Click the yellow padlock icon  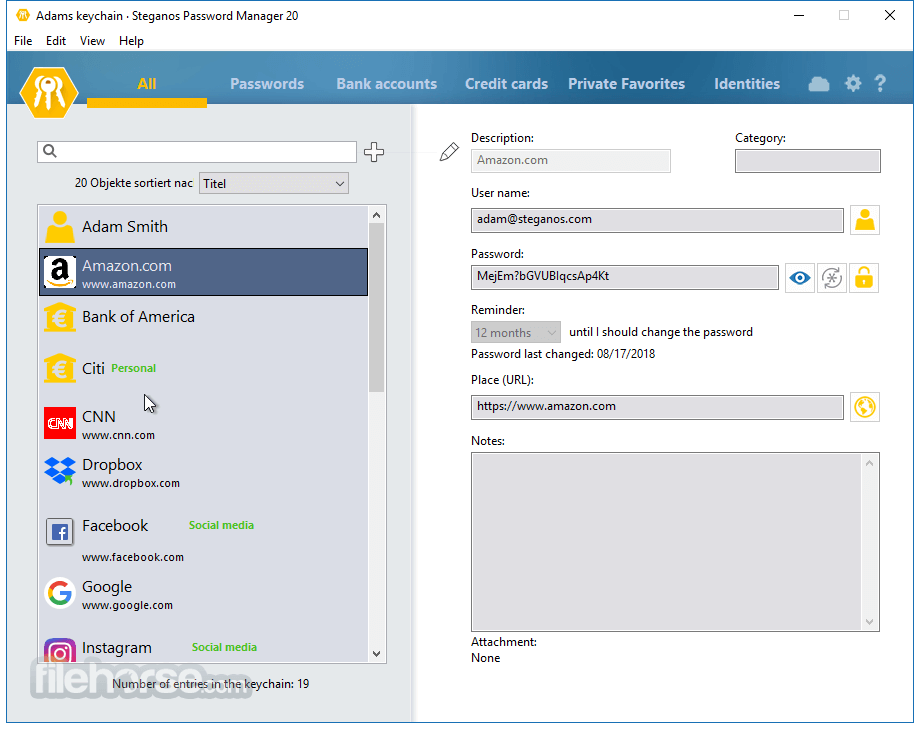click(864, 278)
